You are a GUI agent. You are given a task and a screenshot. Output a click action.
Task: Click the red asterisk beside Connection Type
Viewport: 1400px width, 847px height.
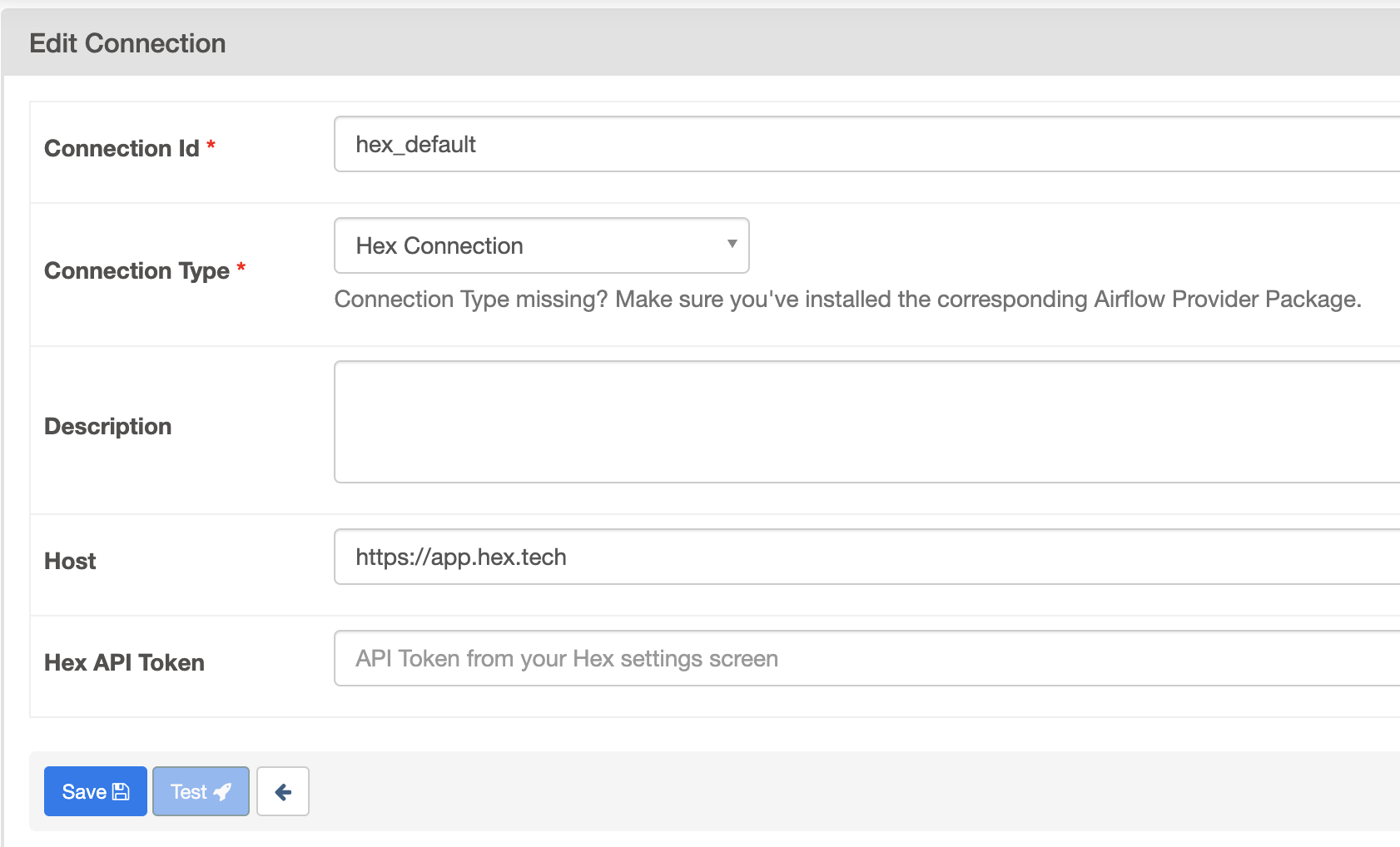coord(241,268)
